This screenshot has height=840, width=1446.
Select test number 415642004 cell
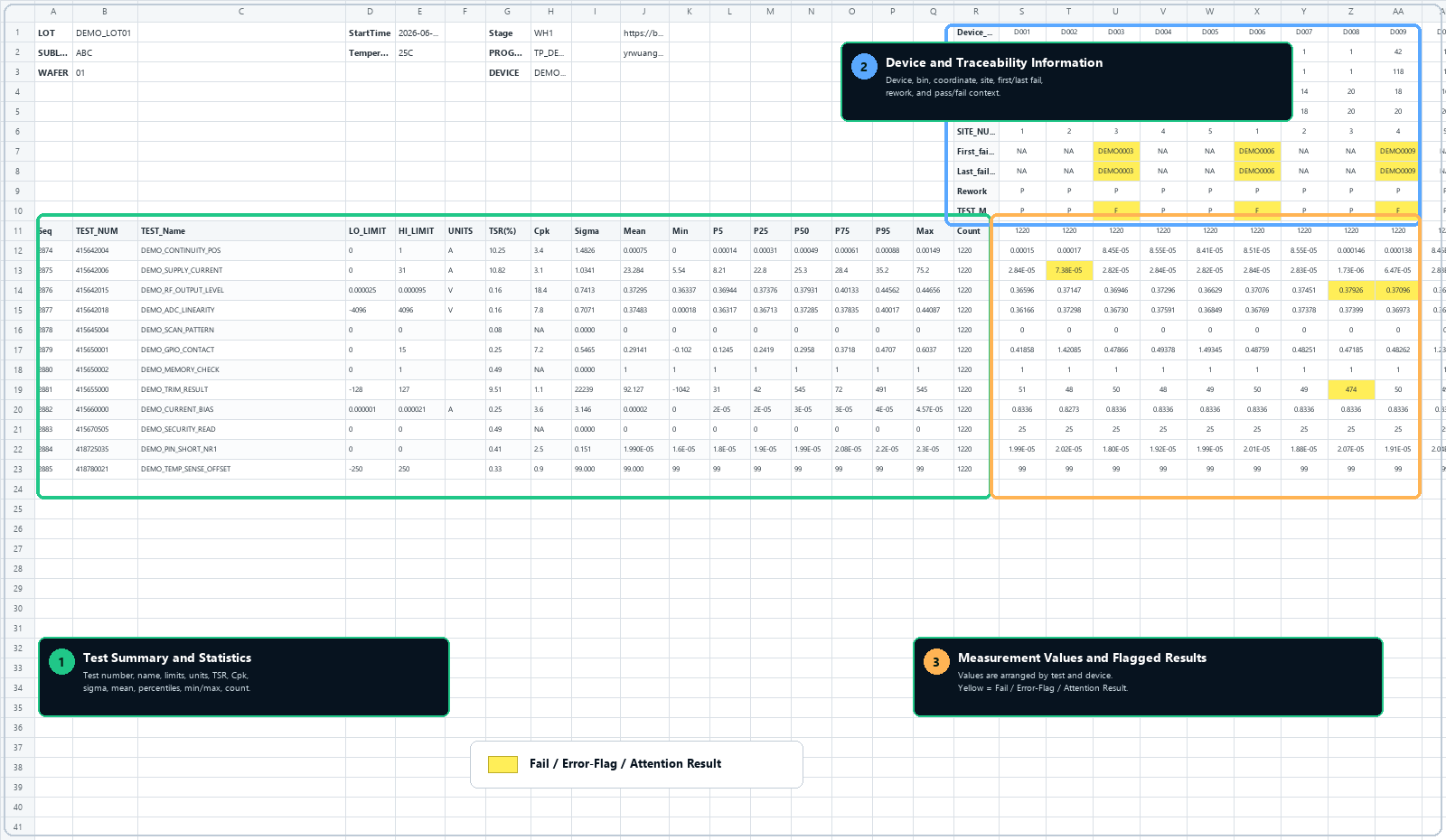point(105,251)
